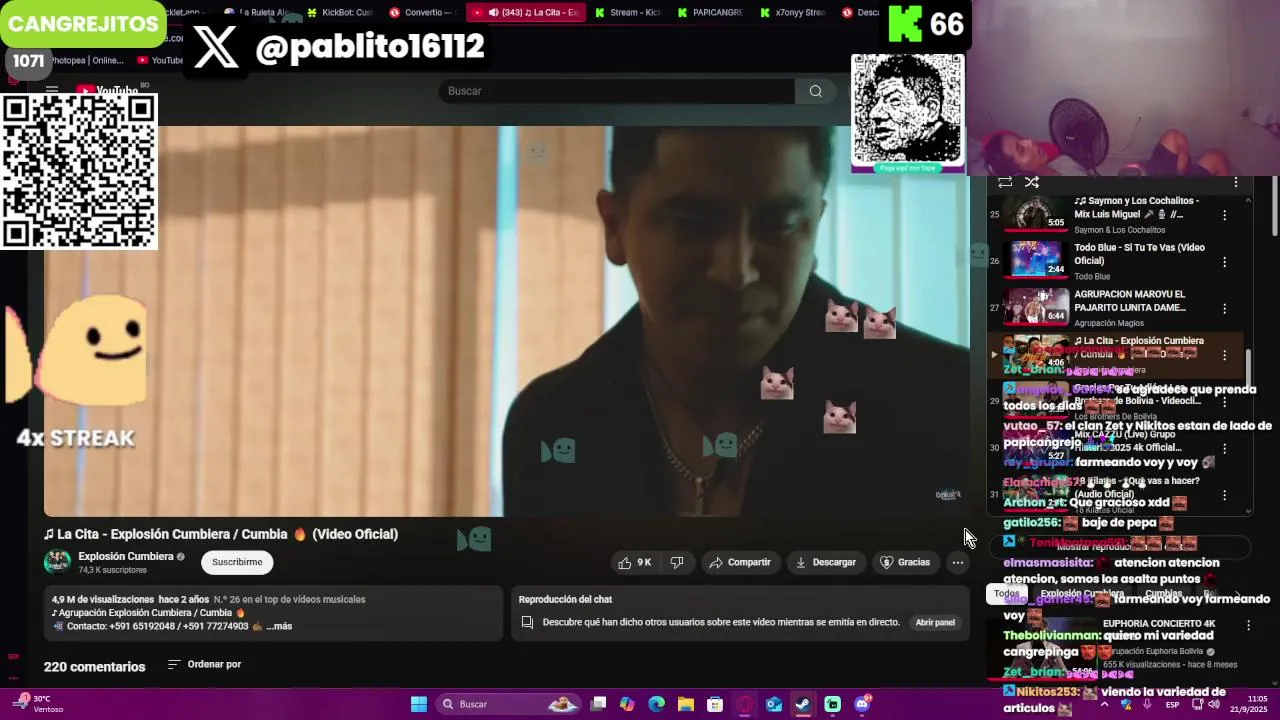The width and height of the screenshot is (1280, 720).
Task: Open the Explosión Cumbiera channel name link
Action: click(126, 556)
